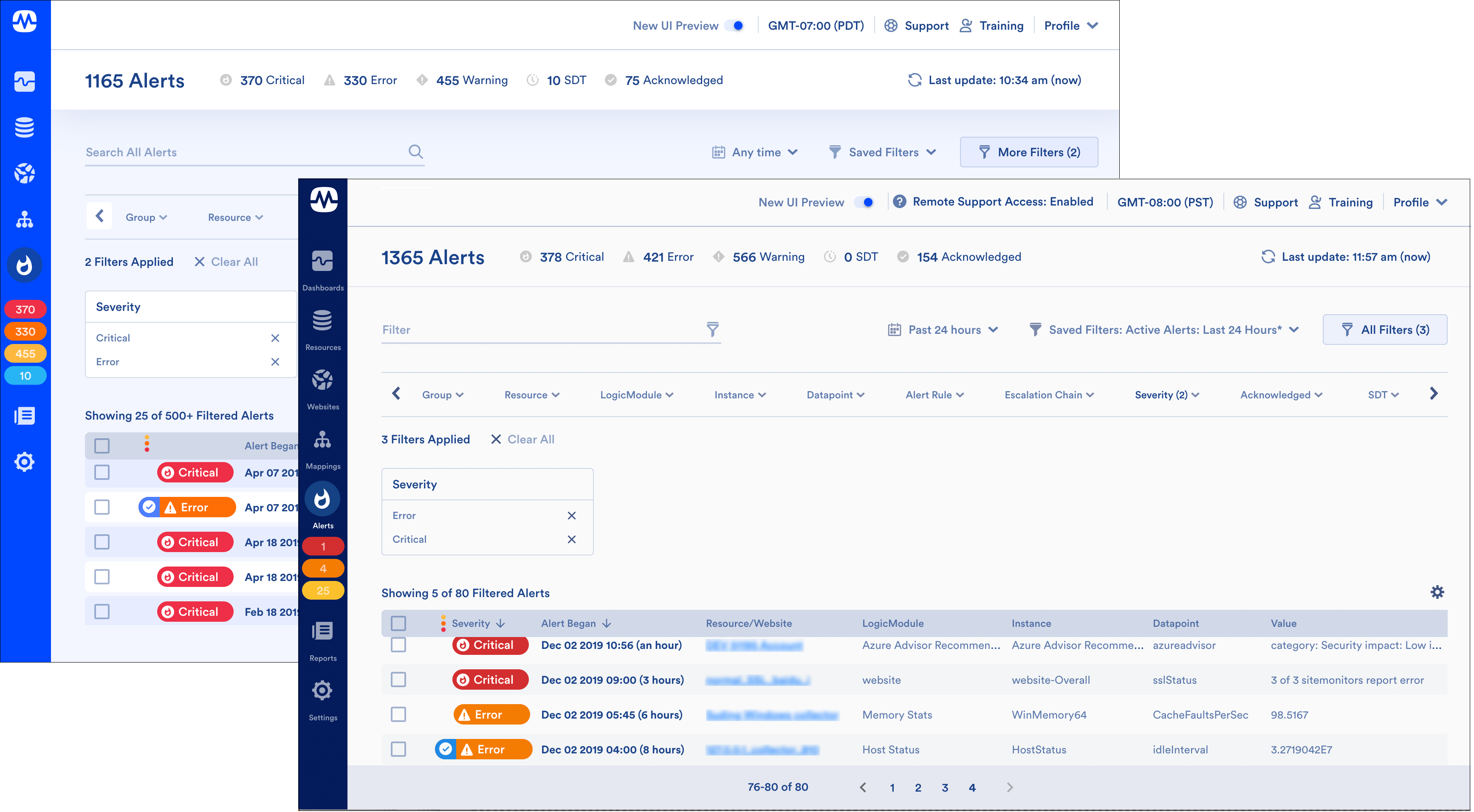
Task: Sort by Alert Began column header in front window
Action: 576,624
